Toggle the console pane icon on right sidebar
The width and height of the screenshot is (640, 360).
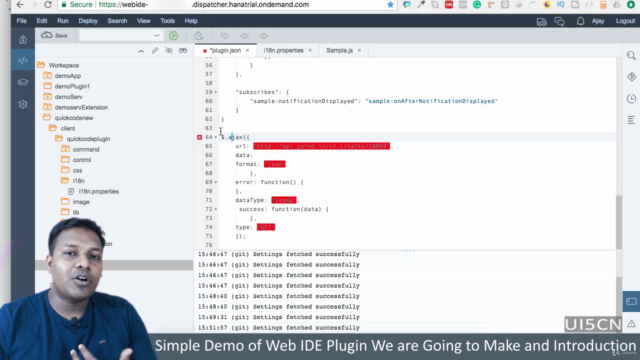click(631, 302)
